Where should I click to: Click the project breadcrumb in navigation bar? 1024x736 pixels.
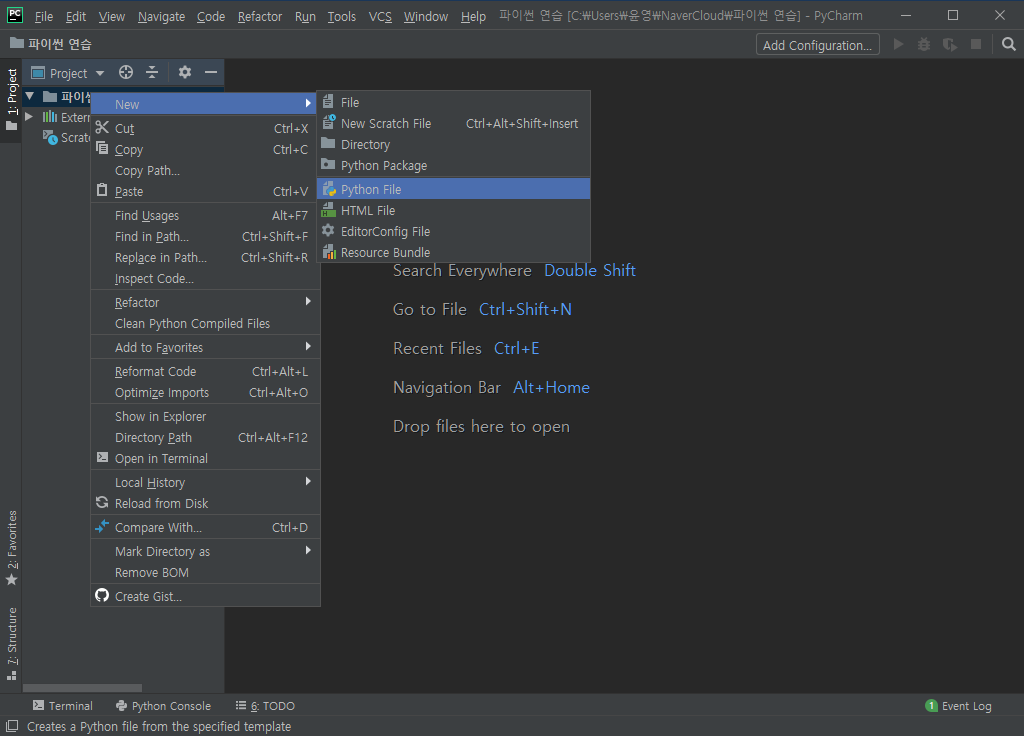coord(50,44)
